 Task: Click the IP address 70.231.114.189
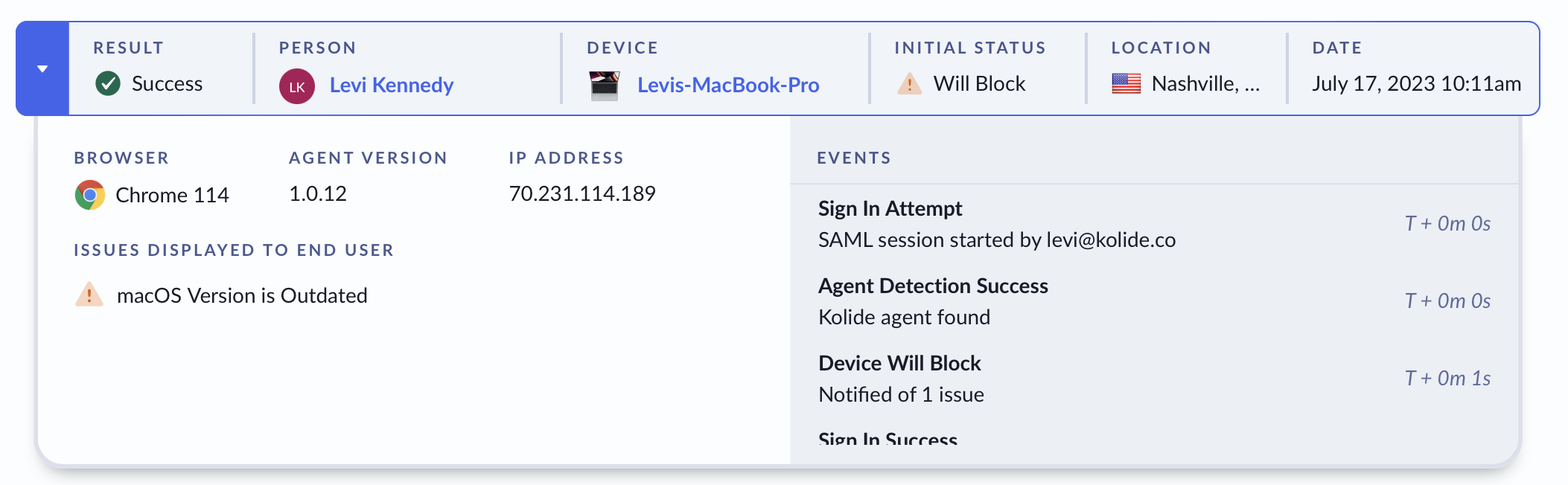click(x=581, y=193)
